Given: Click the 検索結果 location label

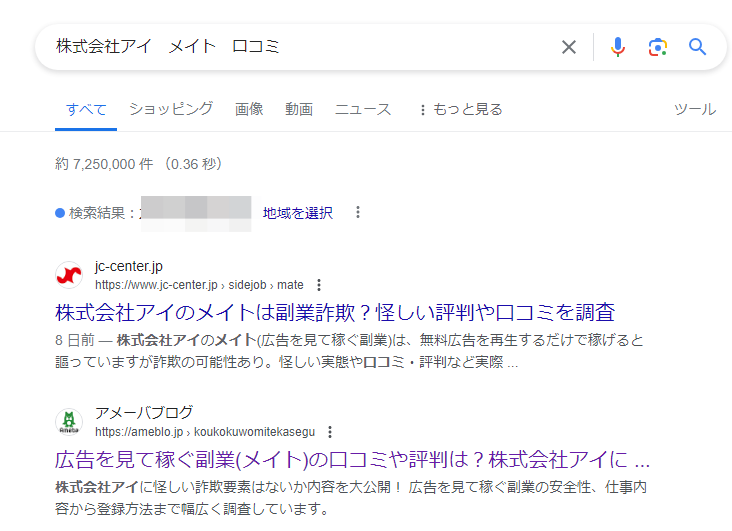Looking at the screenshot, I should [102, 213].
